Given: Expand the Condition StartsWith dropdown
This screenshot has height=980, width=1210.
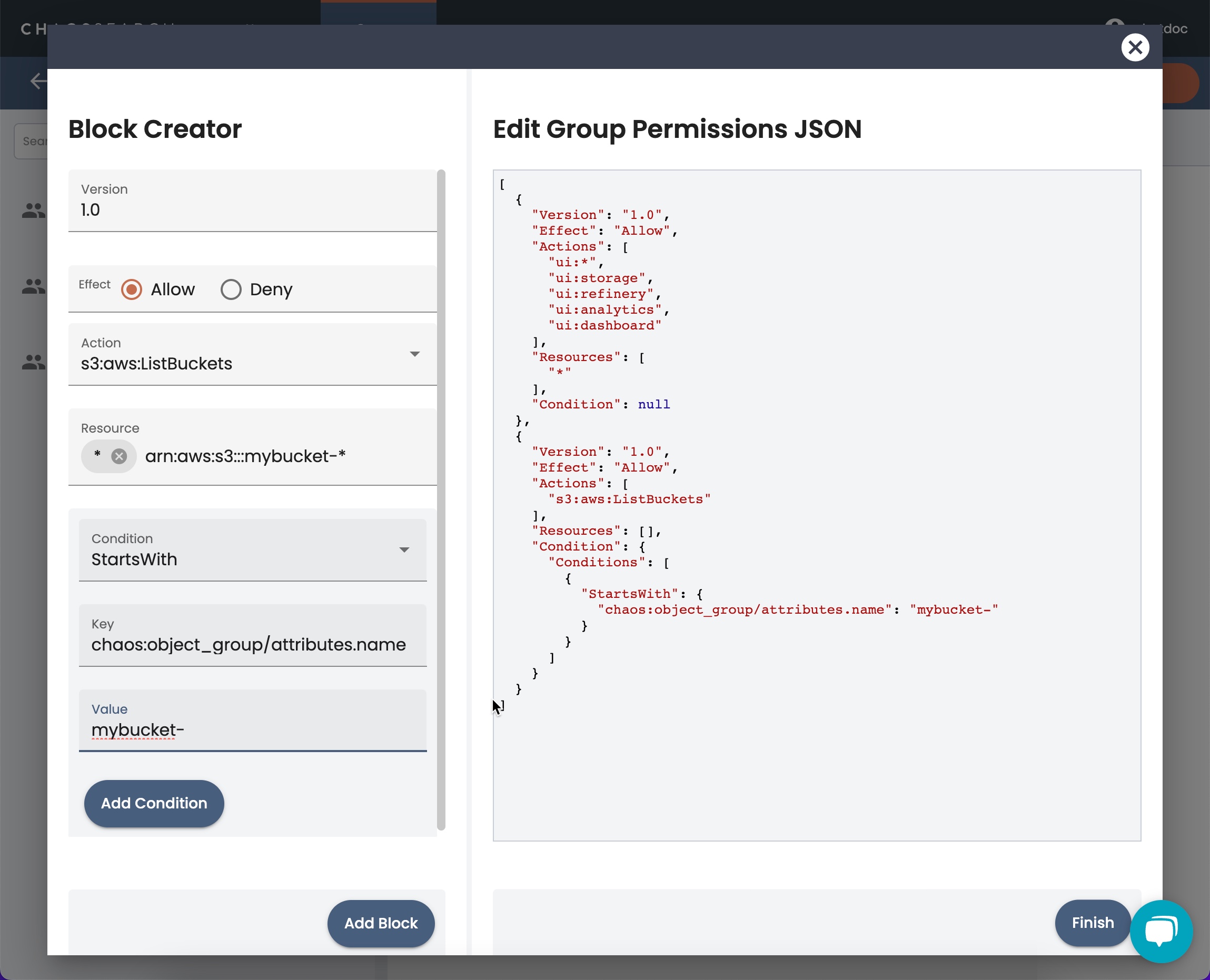Looking at the screenshot, I should [x=404, y=550].
